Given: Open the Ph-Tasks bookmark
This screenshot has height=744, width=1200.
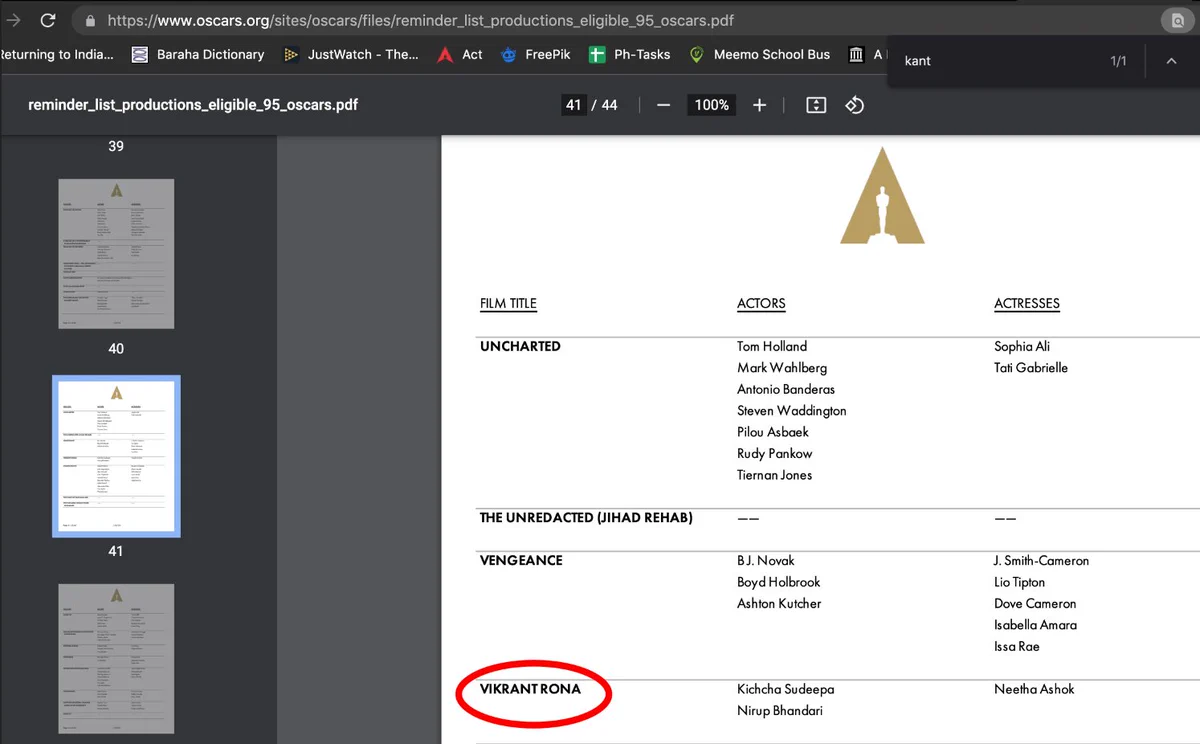Looking at the screenshot, I should point(630,55).
